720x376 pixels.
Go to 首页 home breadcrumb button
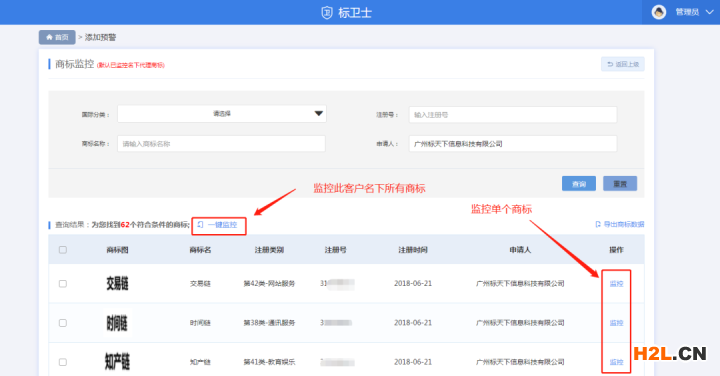point(57,37)
